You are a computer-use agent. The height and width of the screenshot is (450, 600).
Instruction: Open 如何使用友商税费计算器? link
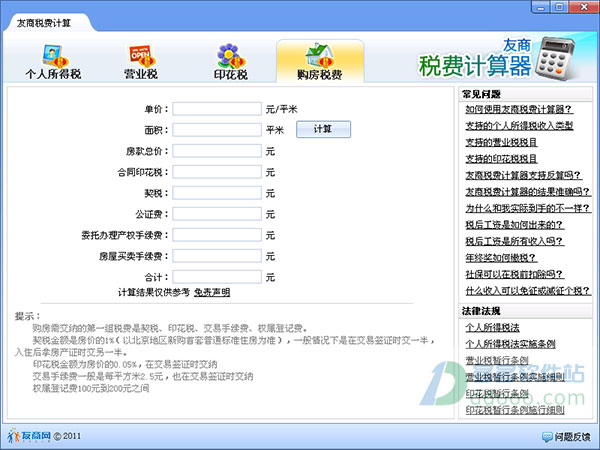pos(518,109)
